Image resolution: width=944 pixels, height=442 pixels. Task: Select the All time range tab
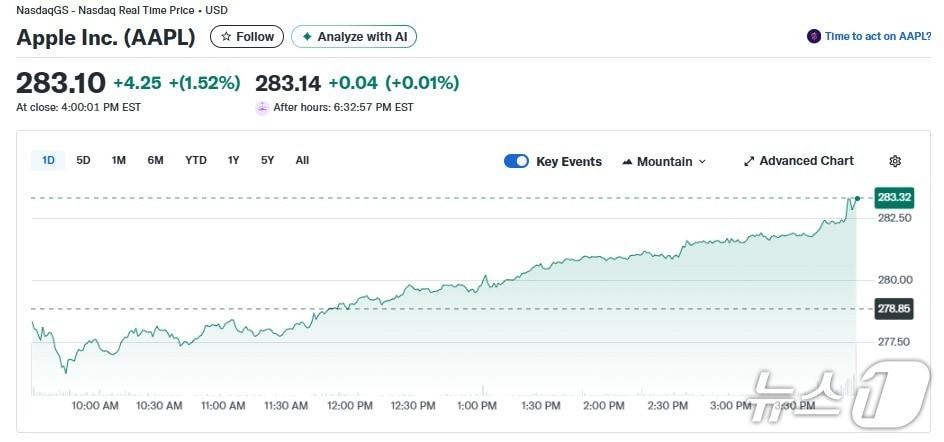[302, 160]
